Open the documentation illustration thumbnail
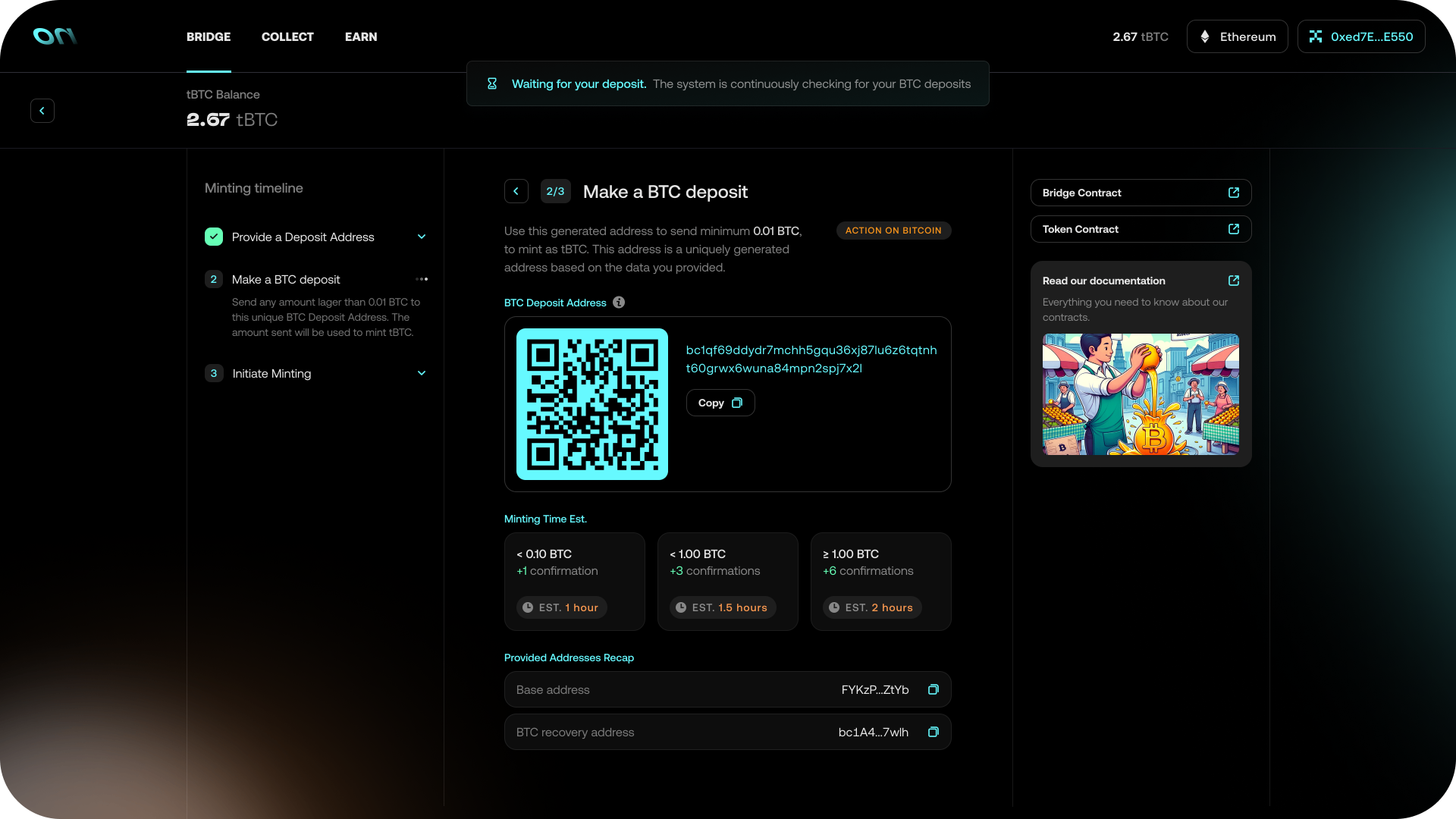Image resolution: width=1456 pixels, height=819 pixels. click(1141, 394)
